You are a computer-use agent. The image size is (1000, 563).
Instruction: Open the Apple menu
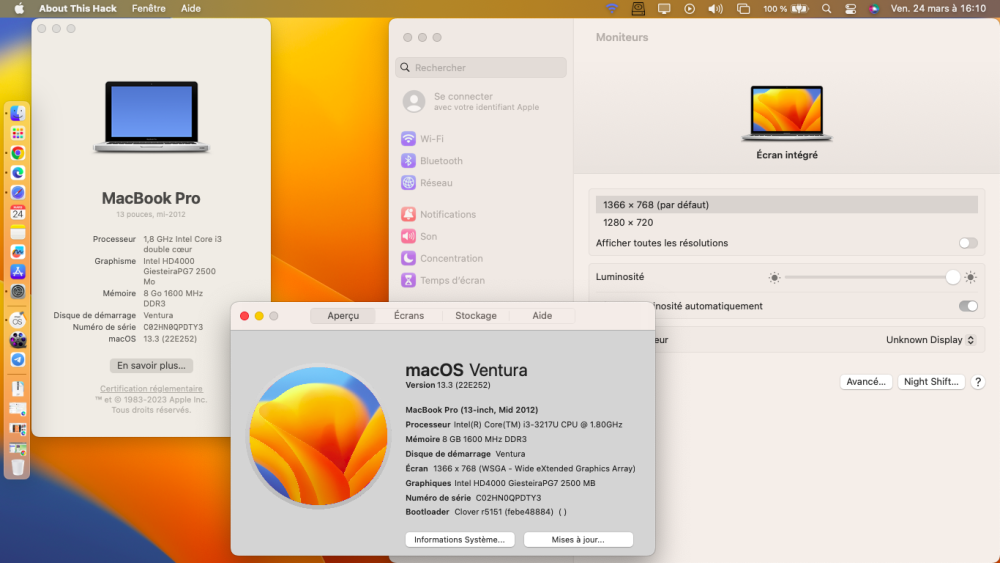pyautogui.click(x=19, y=8)
